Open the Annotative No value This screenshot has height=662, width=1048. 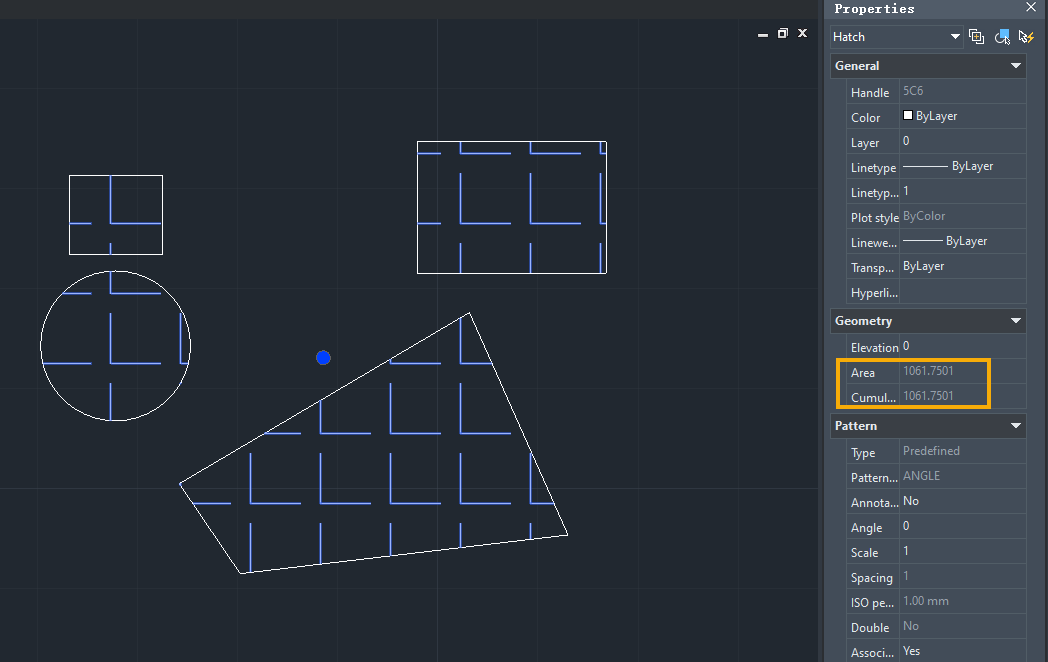coord(962,501)
